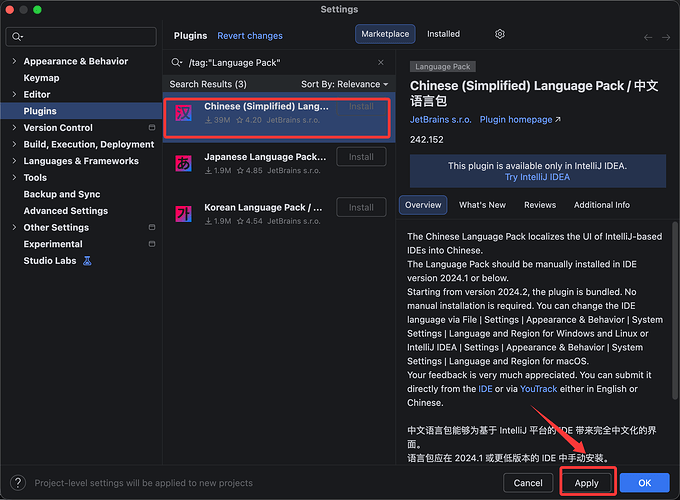Switch to the Installed tab
680x500 pixels.
(x=443, y=34)
